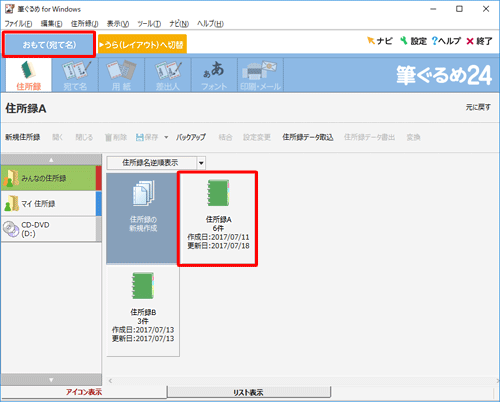Open the 用紙 paper settings icon
500x402 pixels.
coord(121,75)
